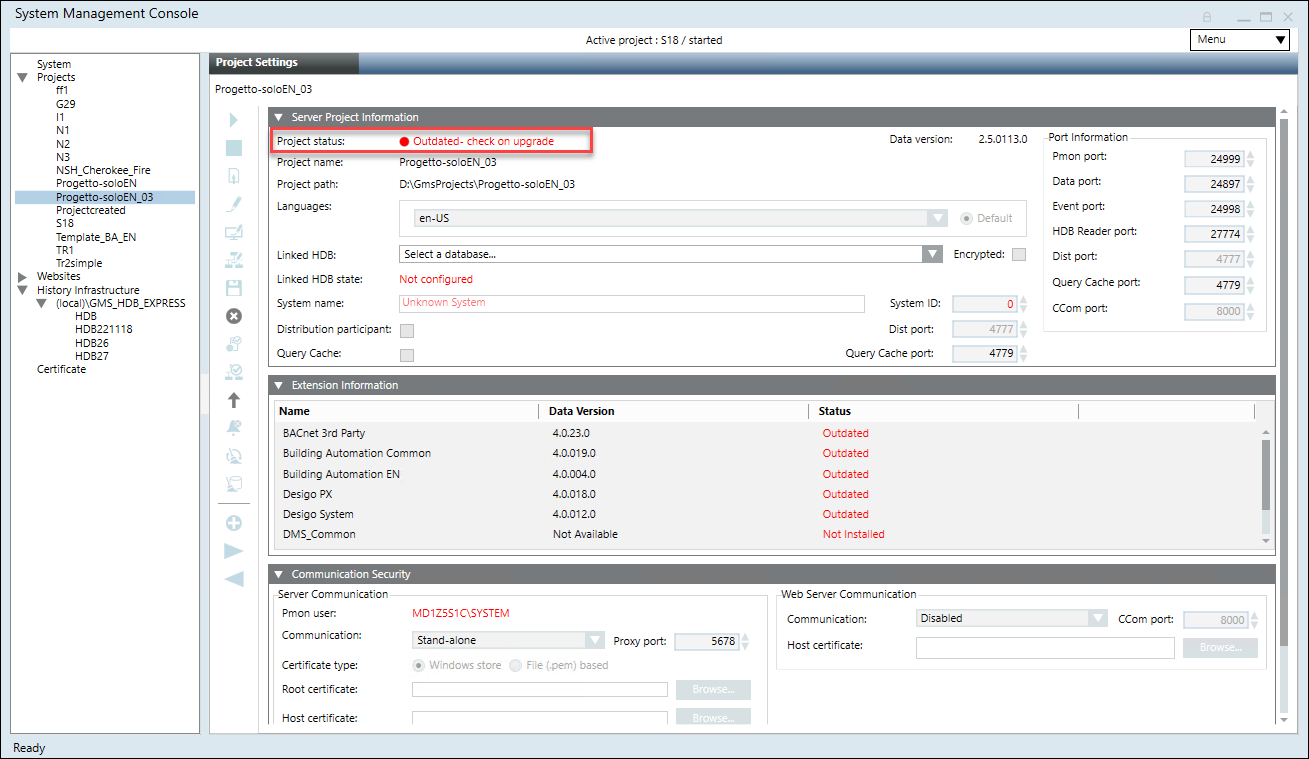Click the lock icon in title bar
1309x759 pixels.
point(1207,17)
